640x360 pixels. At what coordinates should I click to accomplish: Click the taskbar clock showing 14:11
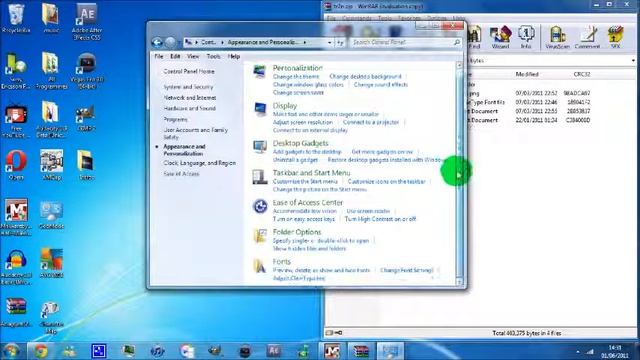pyautogui.click(x=615, y=351)
